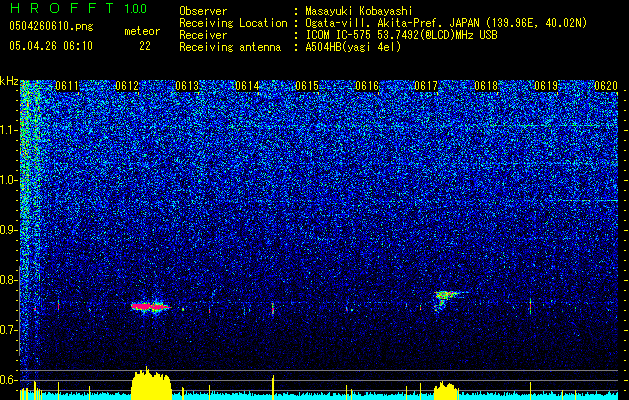Click the 0616 time marker

tap(367, 86)
